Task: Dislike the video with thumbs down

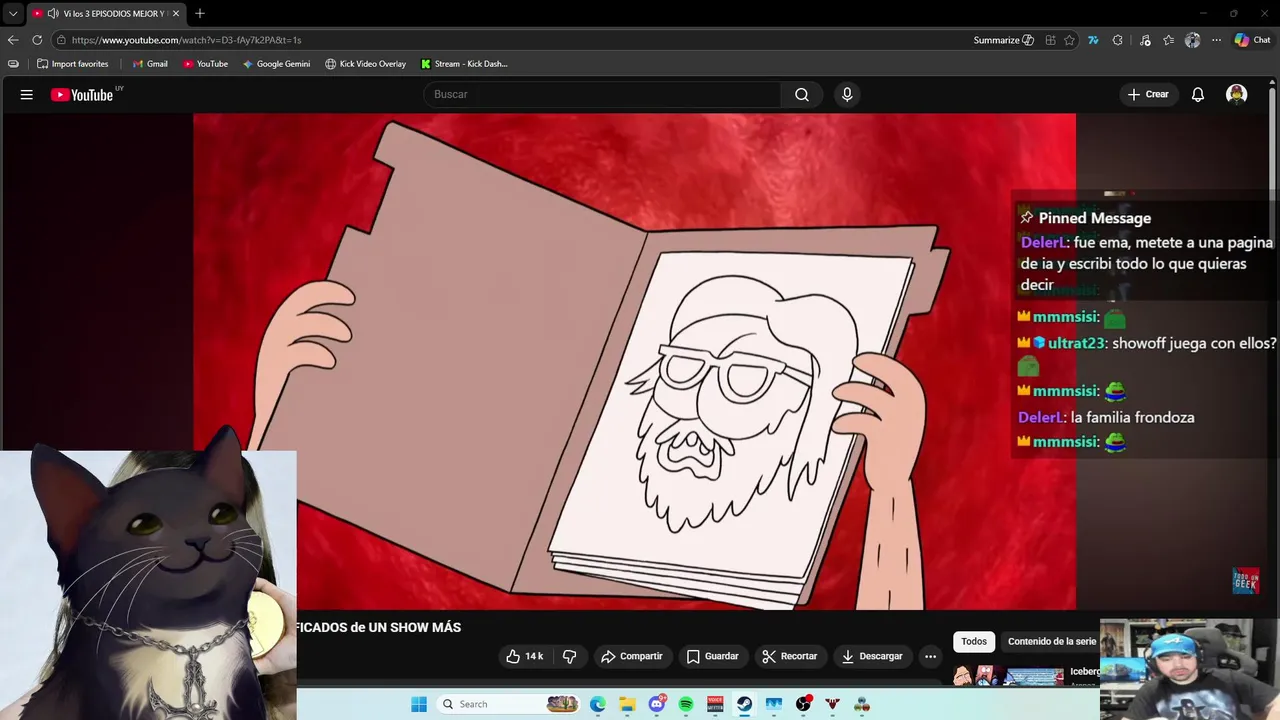Action: pos(570,656)
